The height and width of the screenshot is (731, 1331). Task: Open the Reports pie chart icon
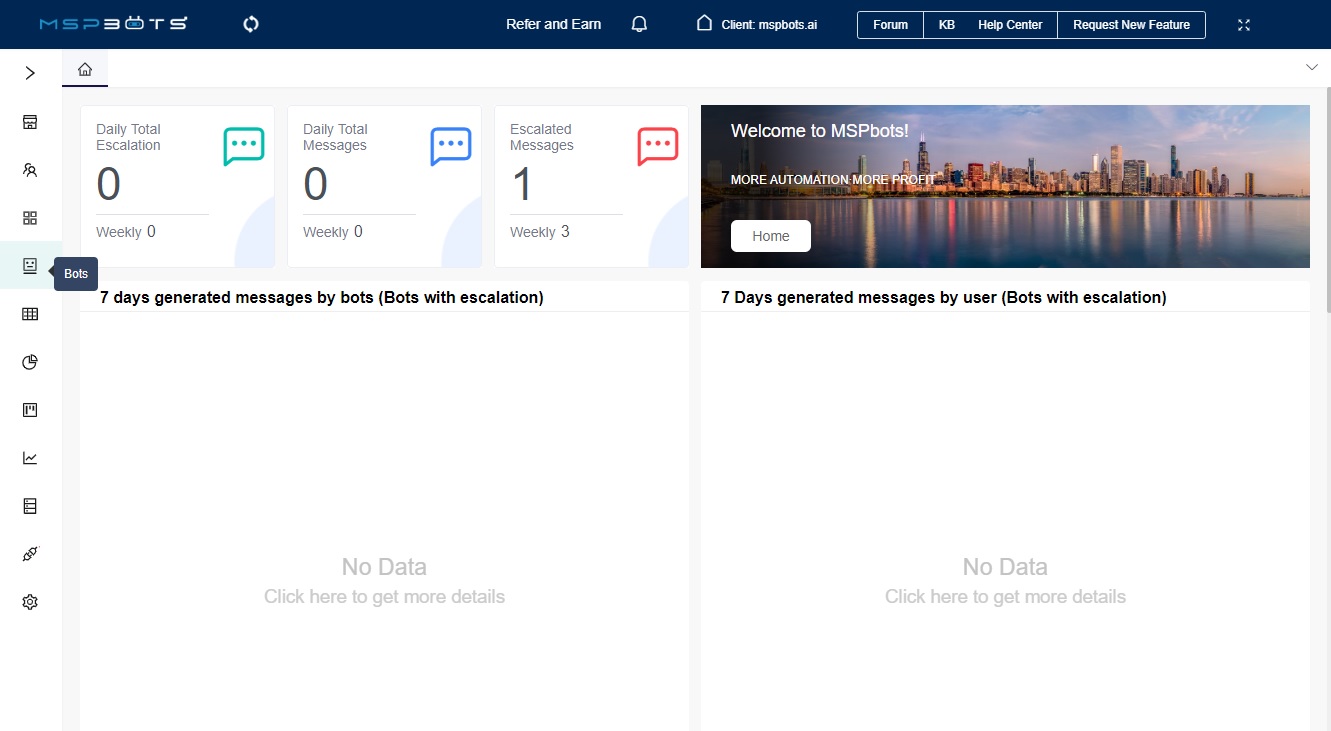pos(29,361)
